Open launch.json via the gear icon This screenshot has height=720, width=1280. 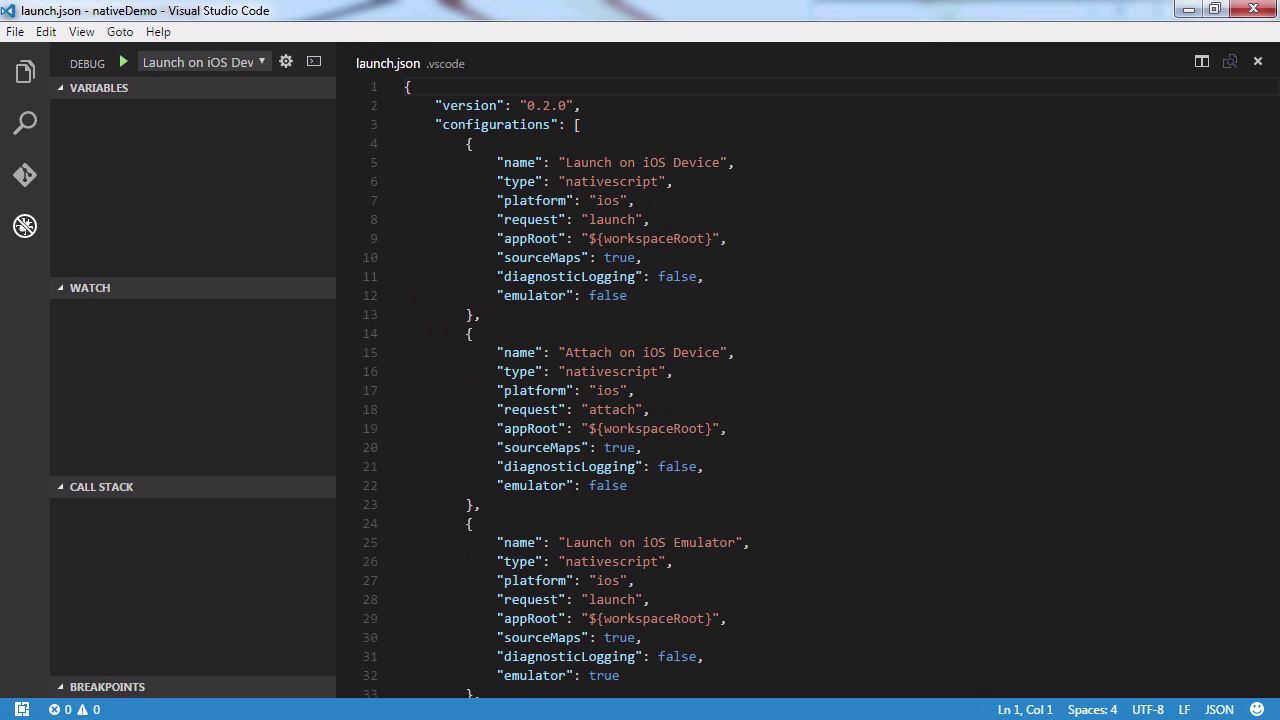[x=286, y=62]
